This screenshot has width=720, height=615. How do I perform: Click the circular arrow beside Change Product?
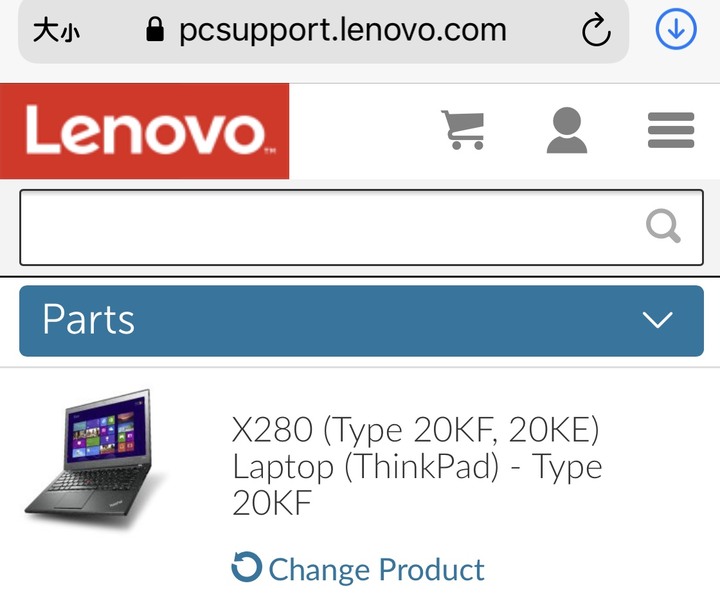247,566
